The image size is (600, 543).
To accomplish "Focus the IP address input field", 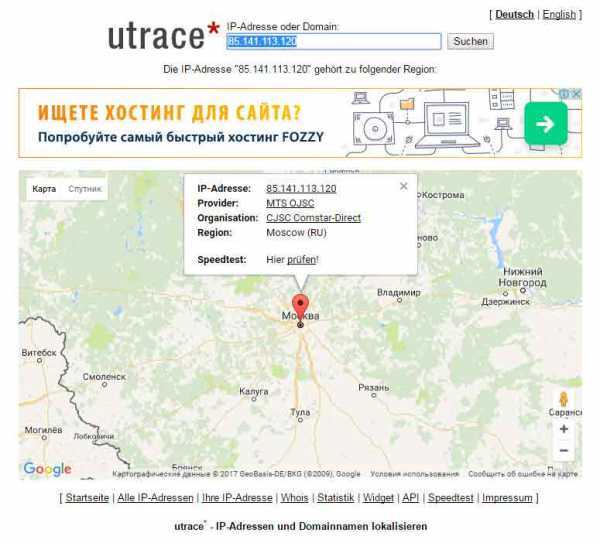I will (334, 41).
